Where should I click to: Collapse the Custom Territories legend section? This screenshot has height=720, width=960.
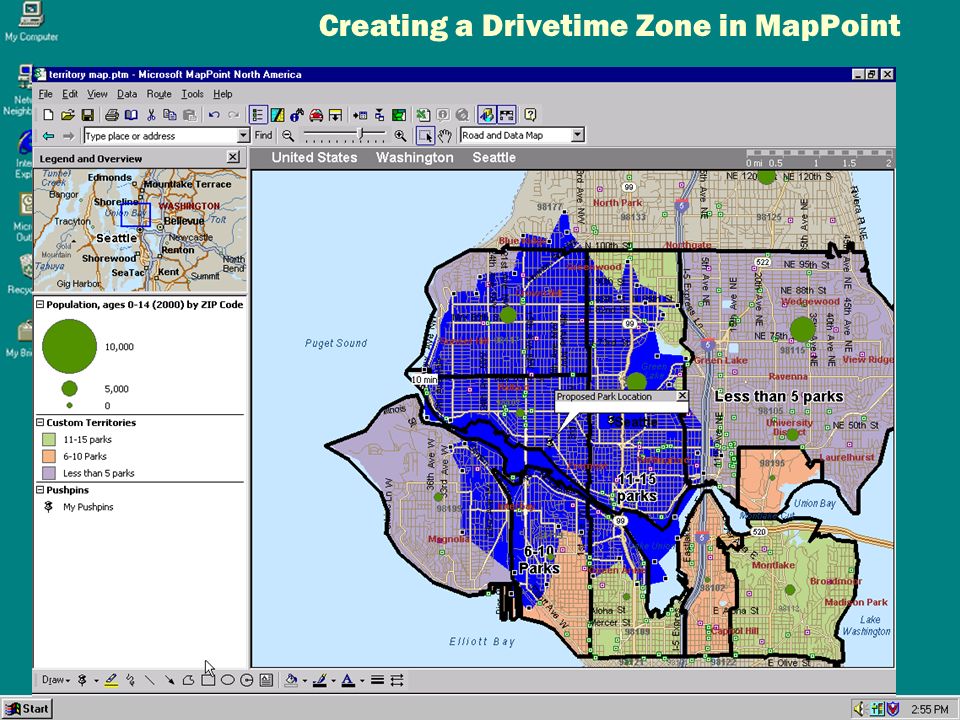[x=40, y=422]
